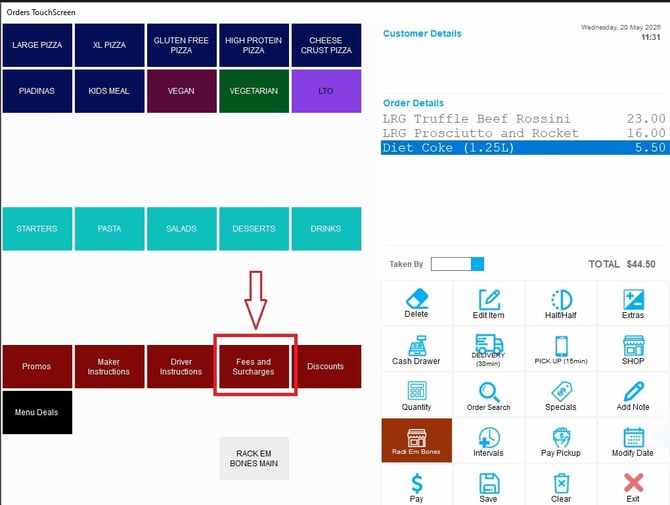This screenshot has width=670, height=505.
Task: Select LRG Prosciutto and Rocket order line
Action: [x=524, y=133]
